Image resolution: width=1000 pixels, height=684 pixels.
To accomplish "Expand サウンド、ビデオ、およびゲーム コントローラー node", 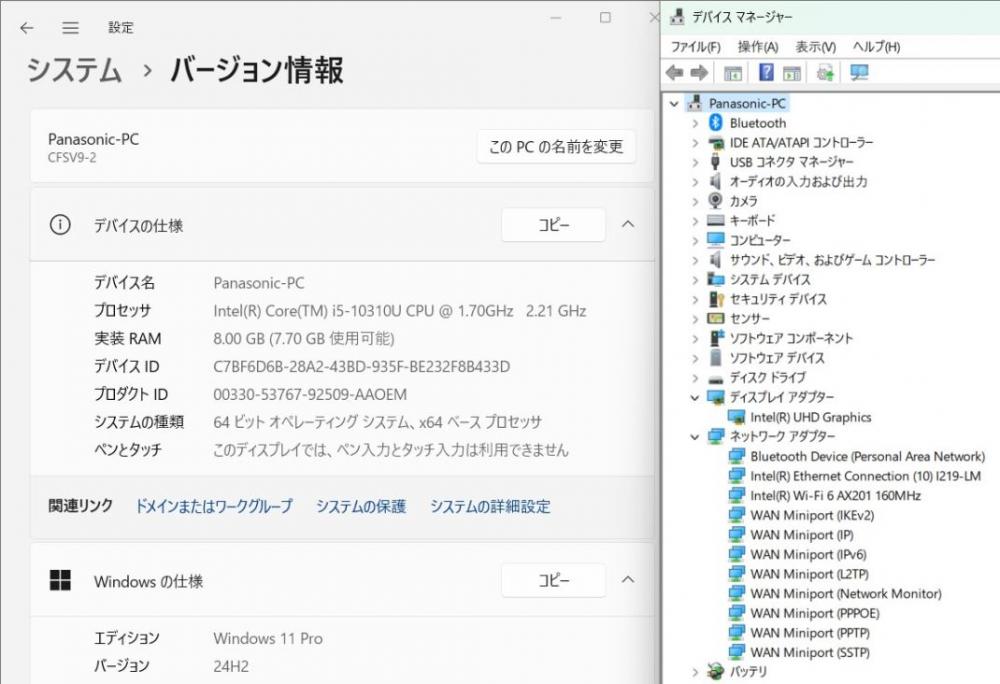I will coord(695,260).
